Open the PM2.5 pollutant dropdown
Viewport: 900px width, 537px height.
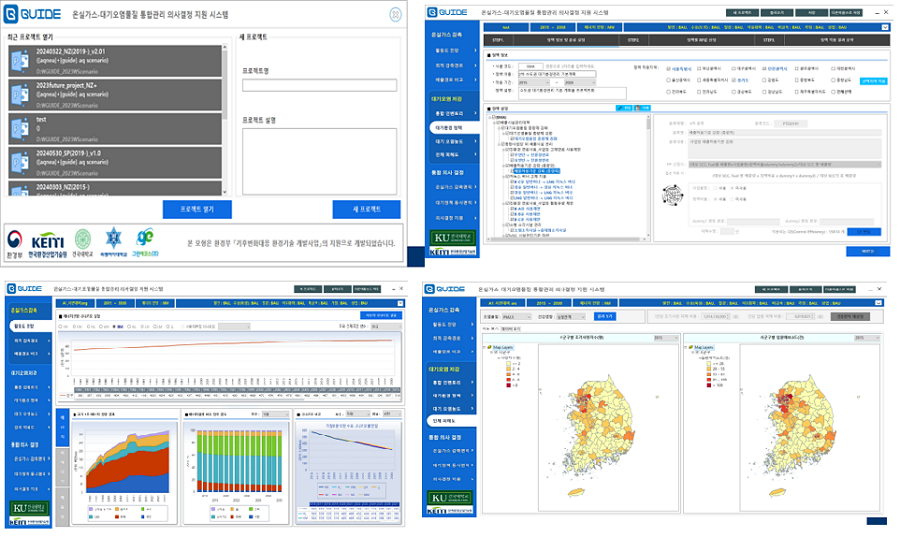coord(515,317)
